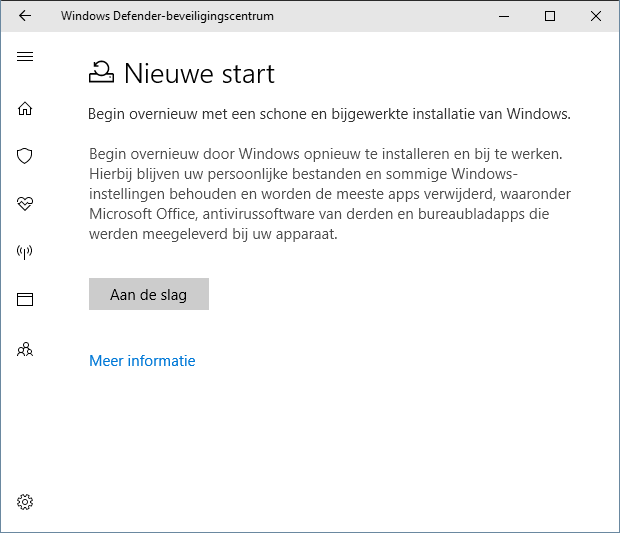This screenshot has height=533, width=620.
Task: Open the hamburger navigation menu
Action: point(25,57)
